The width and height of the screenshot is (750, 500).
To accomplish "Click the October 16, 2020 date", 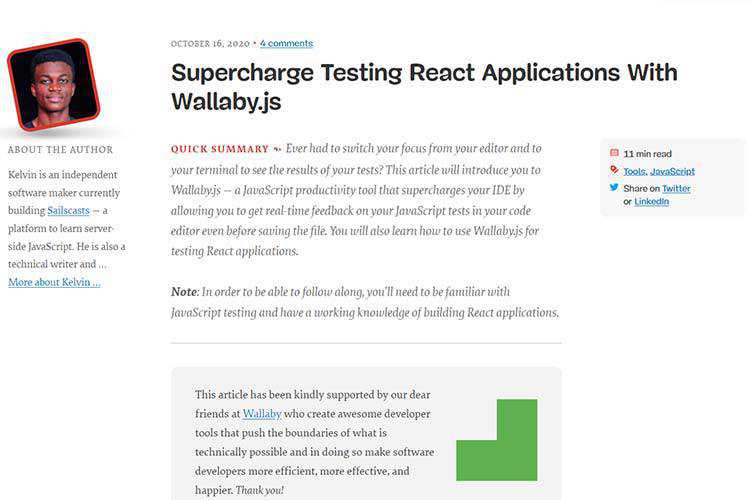I will coord(210,44).
